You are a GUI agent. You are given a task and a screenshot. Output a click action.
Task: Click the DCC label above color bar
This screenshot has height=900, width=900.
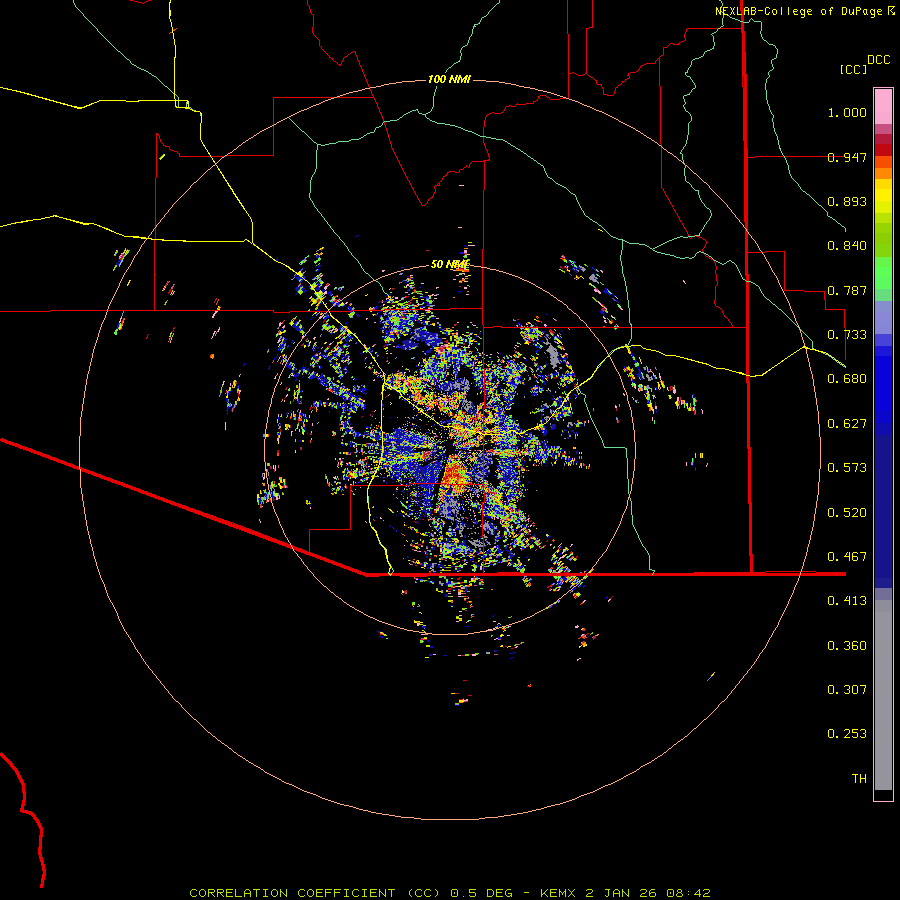coord(879,60)
